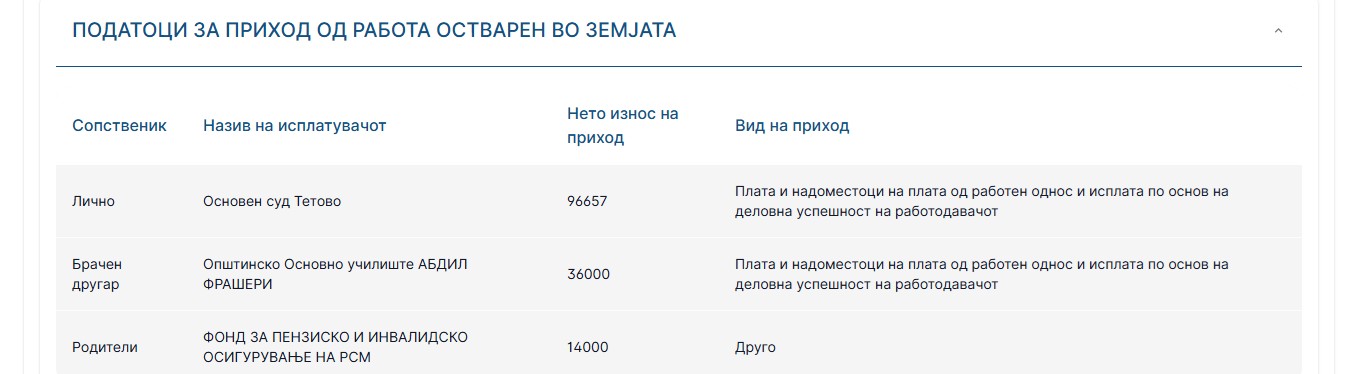Viewport: 1358px width, 374px height.
Task: Select the Лично owner cell
Action: point(93,201)
